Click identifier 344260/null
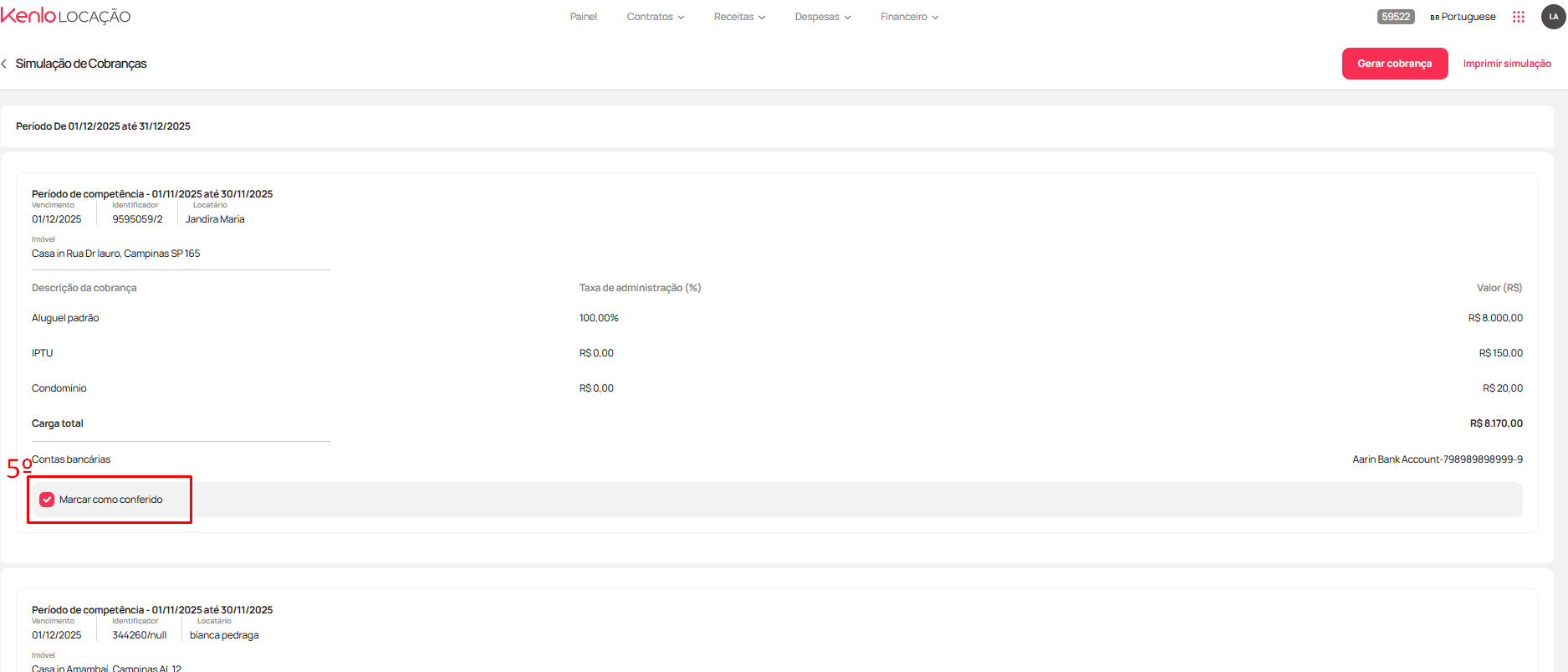 pos(140,635)
